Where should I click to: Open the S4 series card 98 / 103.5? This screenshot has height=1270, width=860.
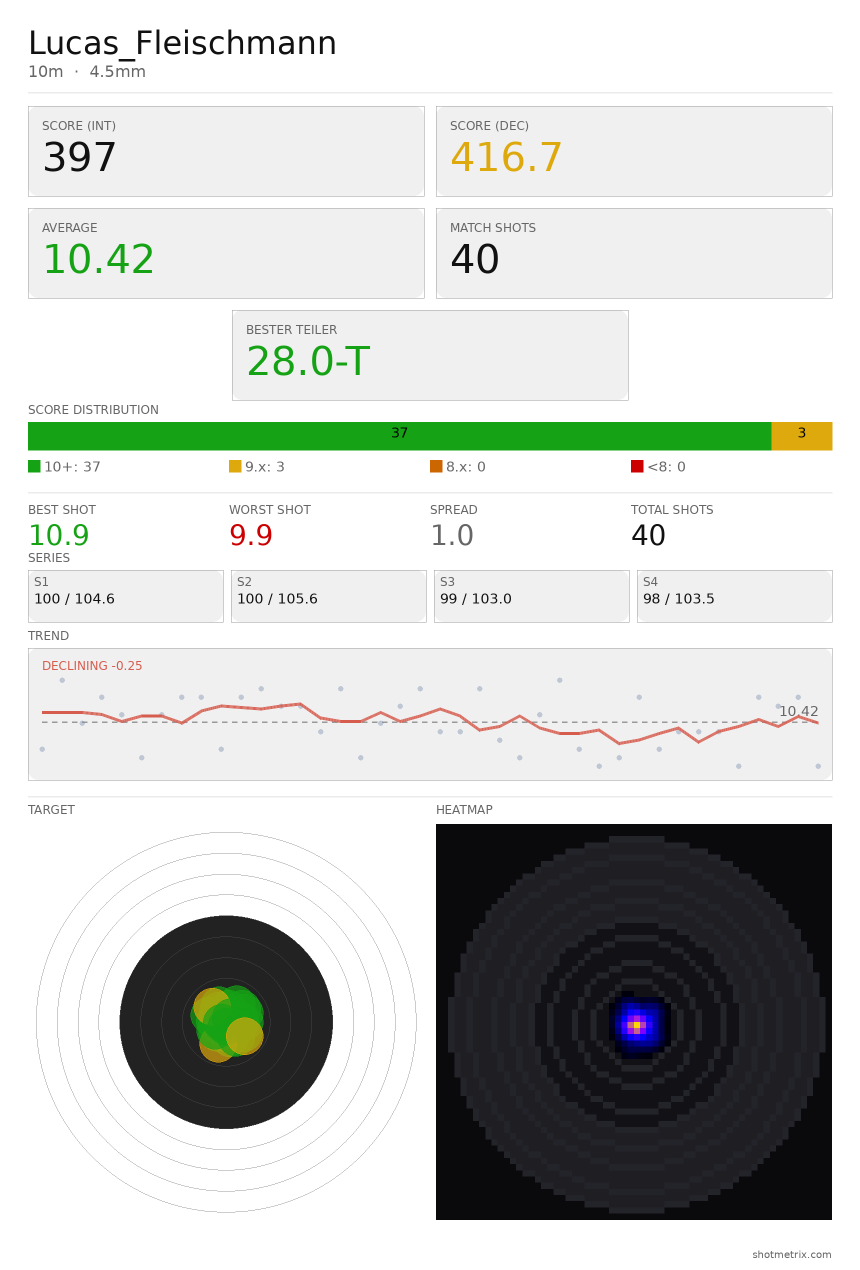pyautogui.click(x=735, y=596)
